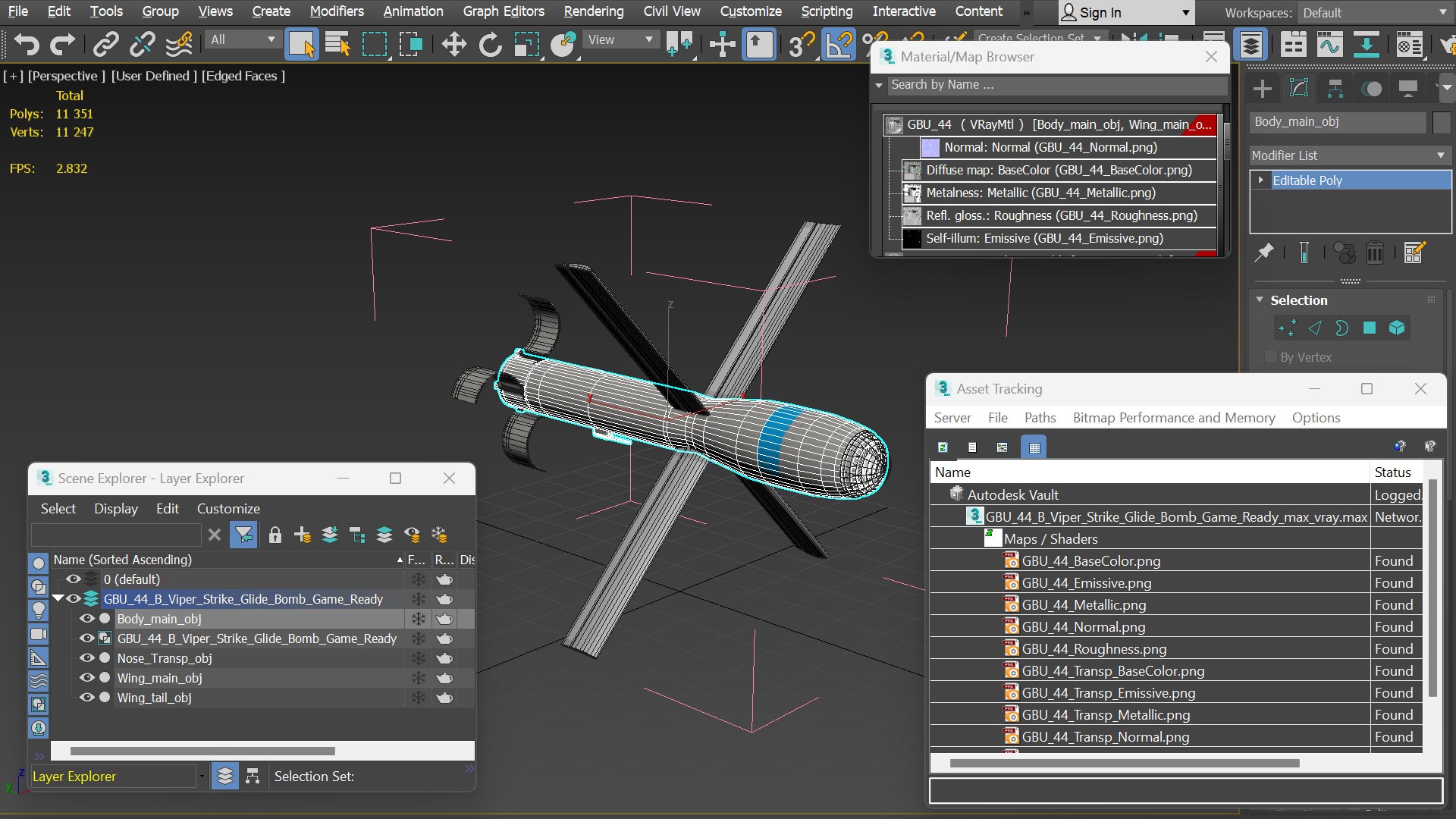Screen dimensions: 1456x819
Task: Choose the Select and Move tool
Action: [x=453, y=44]
